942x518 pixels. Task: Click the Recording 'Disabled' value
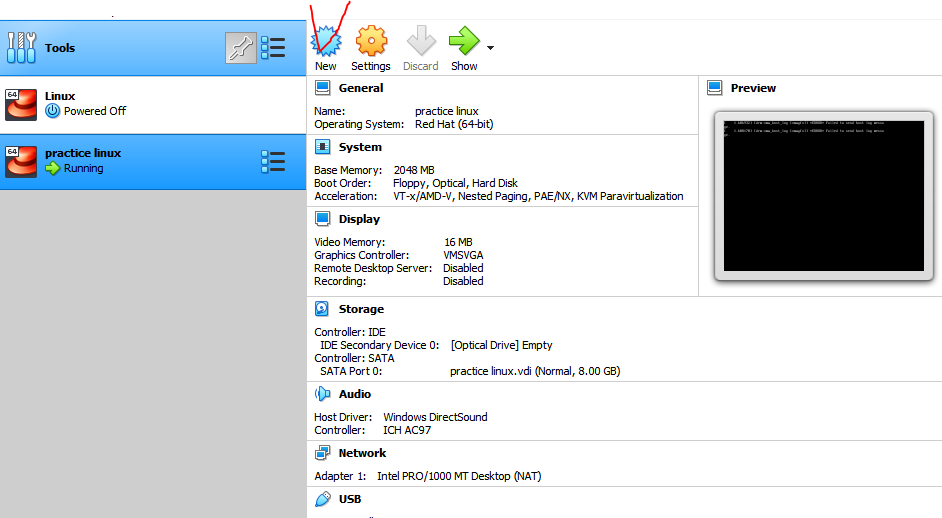pyautogui.click(x=463, y=281)
